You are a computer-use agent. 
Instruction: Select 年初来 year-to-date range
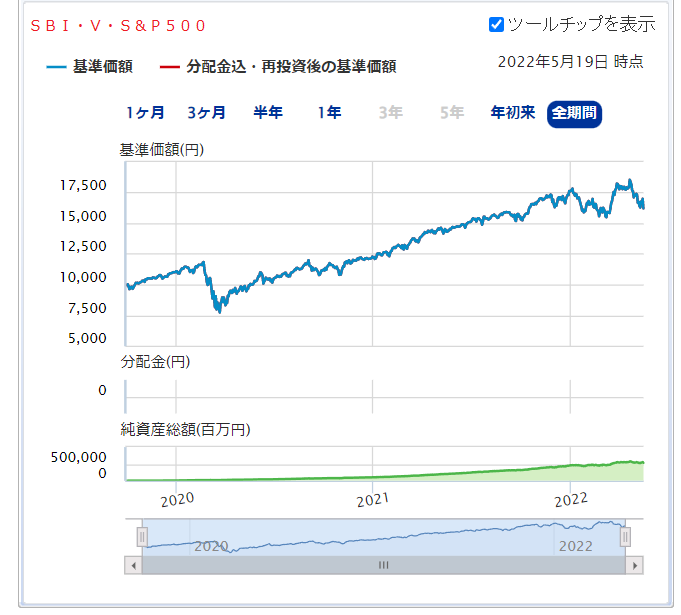pyautogui.click(x=512, y=113)
